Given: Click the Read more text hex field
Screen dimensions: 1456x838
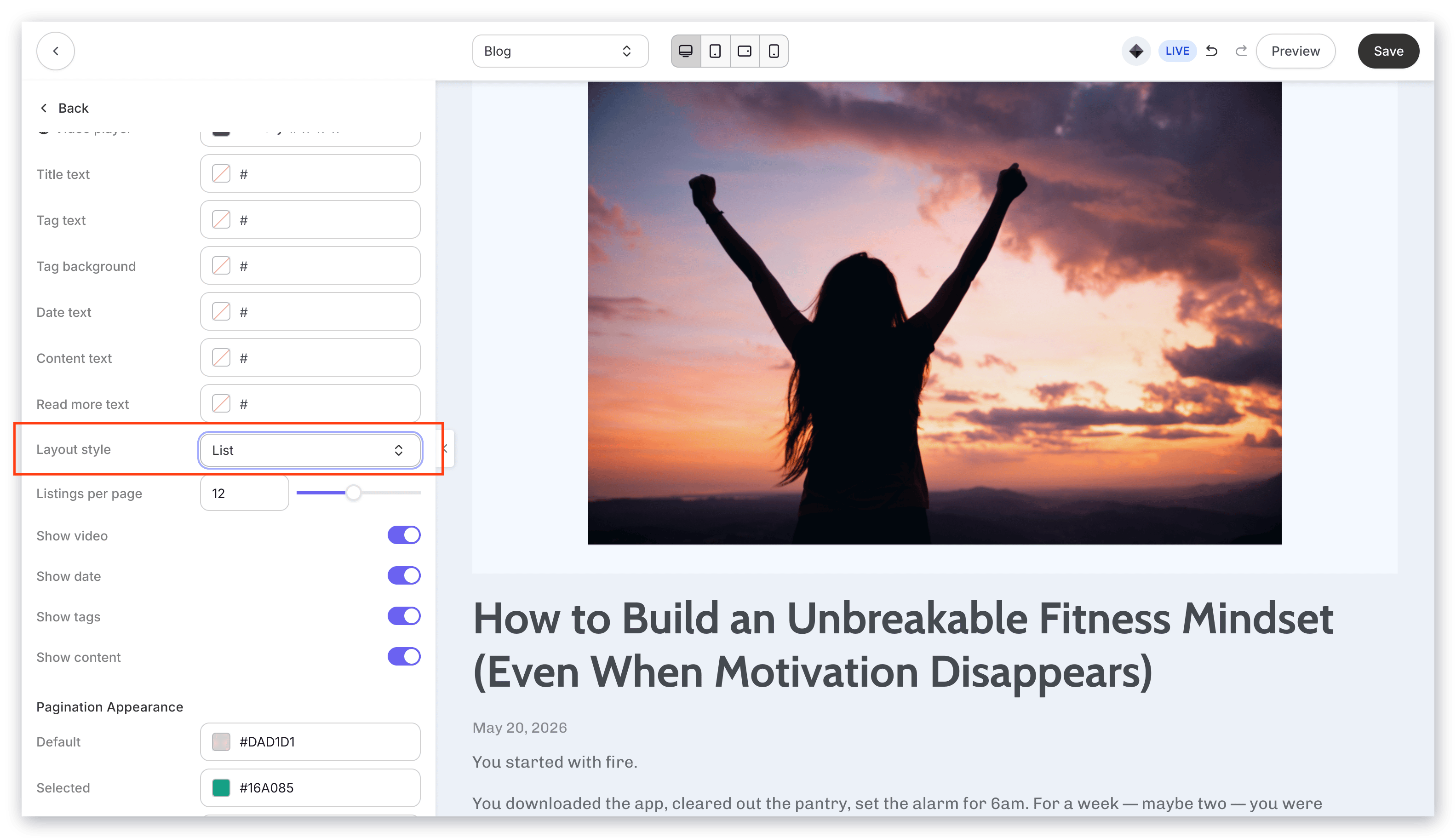Looking at the screenshot, I should click(x=310, y=404).
